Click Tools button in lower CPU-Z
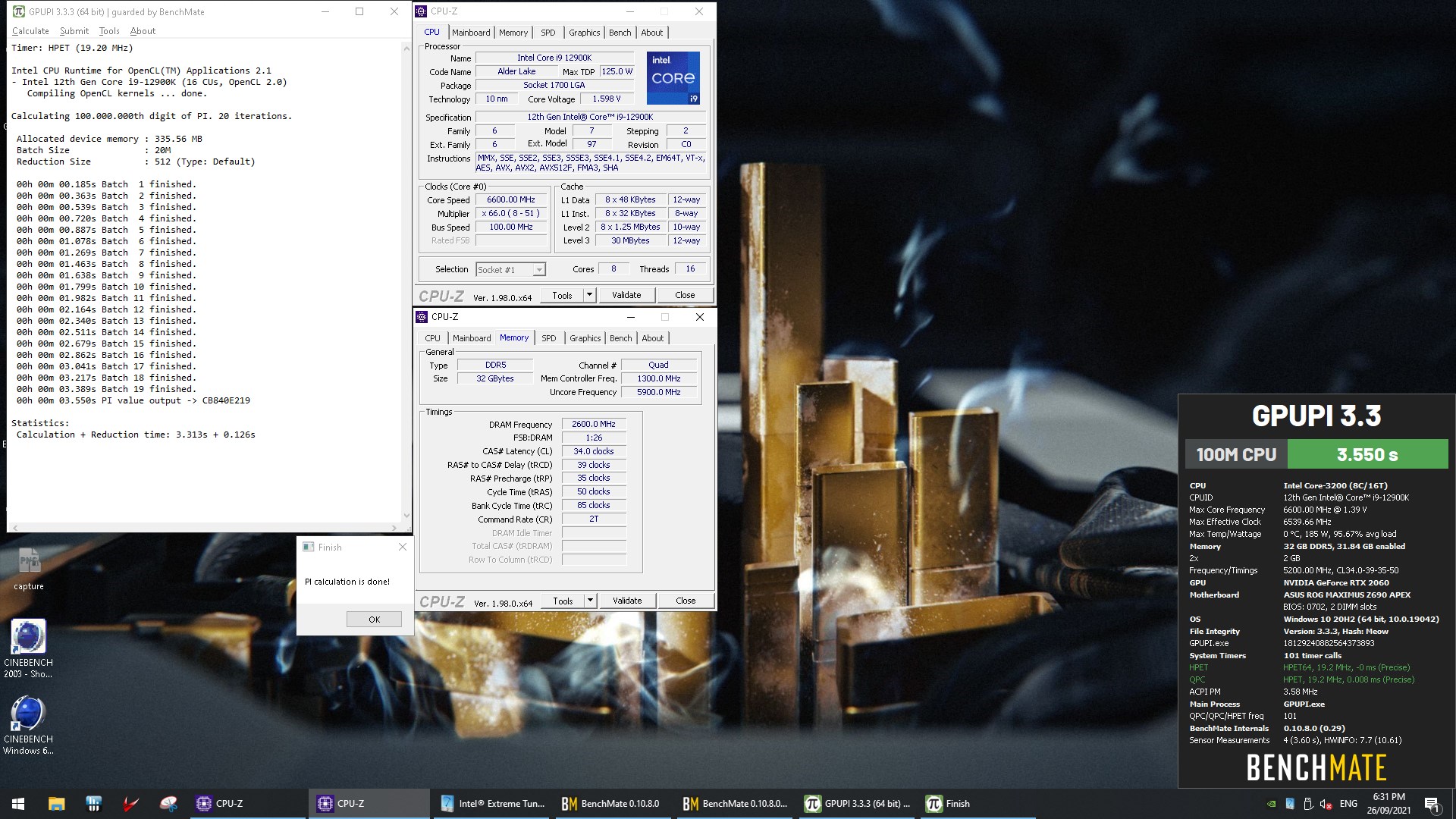The width and height of the screenshot is (1456, 819). point(563,601)
